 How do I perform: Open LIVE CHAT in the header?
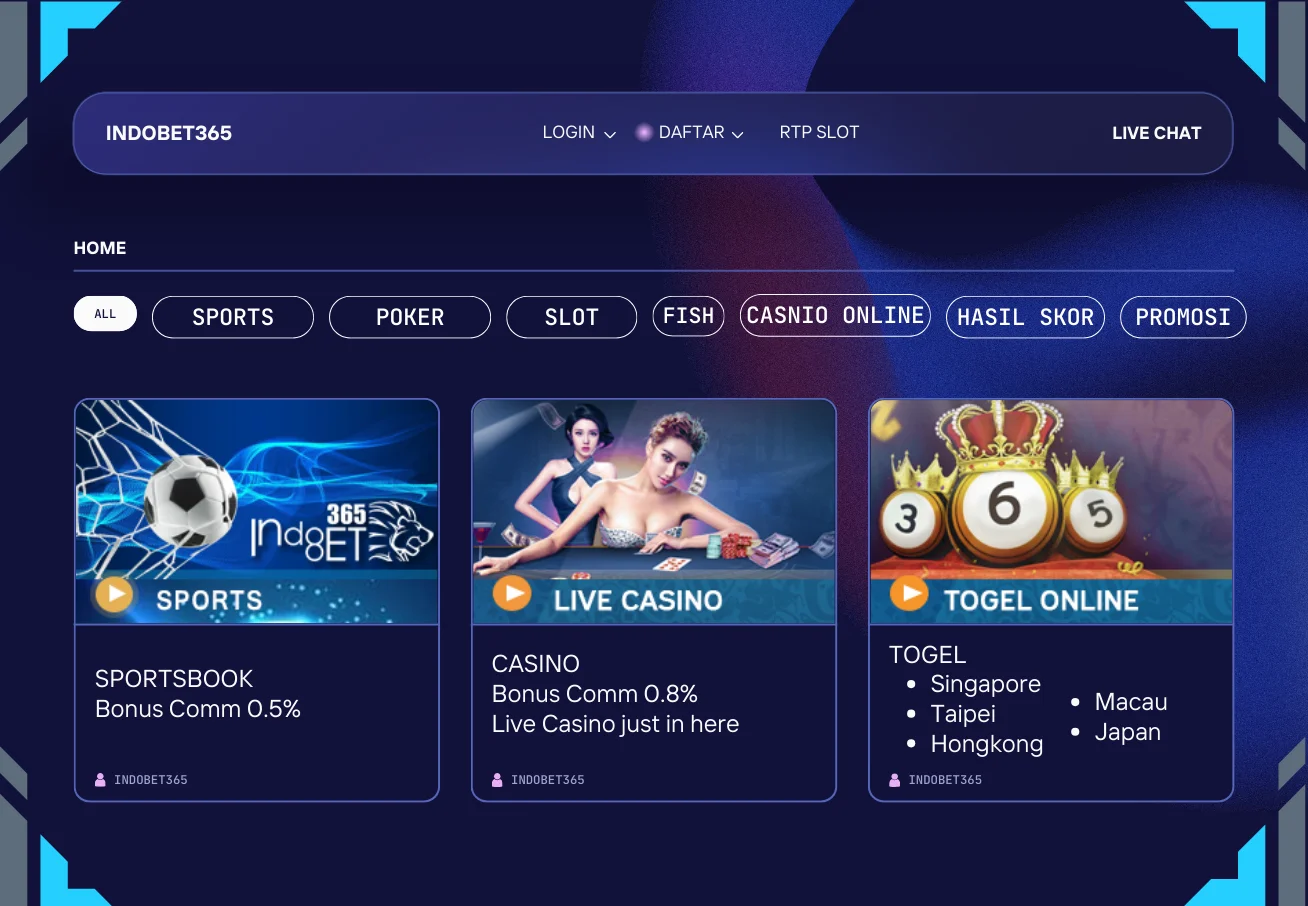click(1156, 133)
